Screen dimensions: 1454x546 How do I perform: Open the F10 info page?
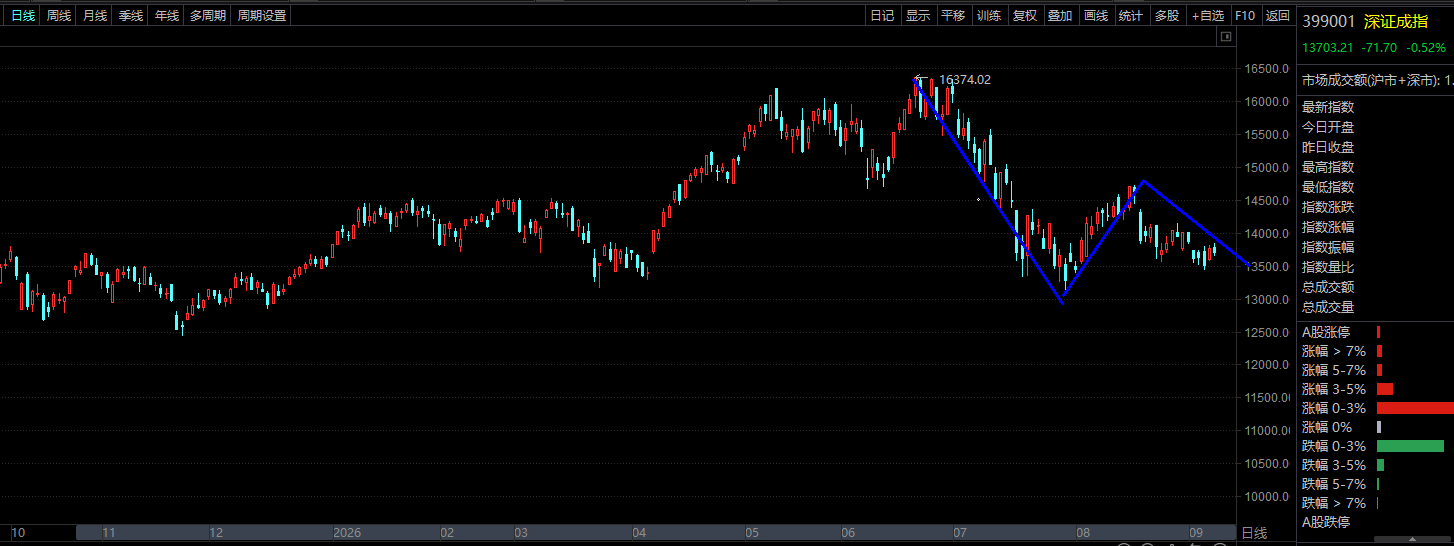tap(1245, 15)
